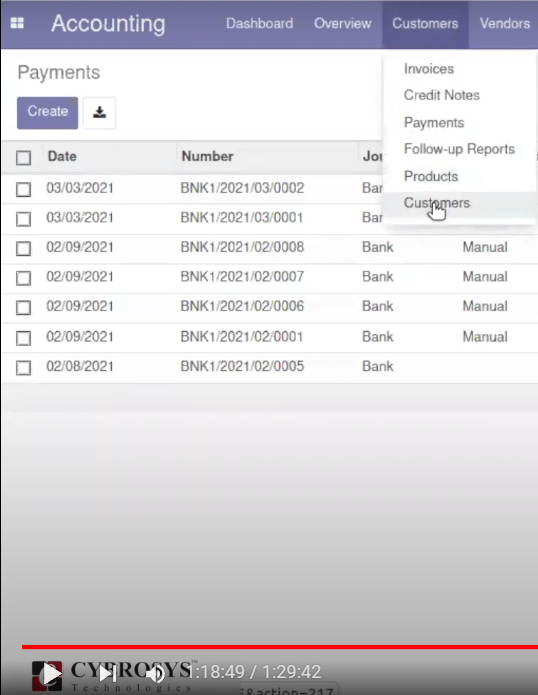Select Customers entry in dropdown list
Viewport: 538px width, 695px height.
coord(437,203)
